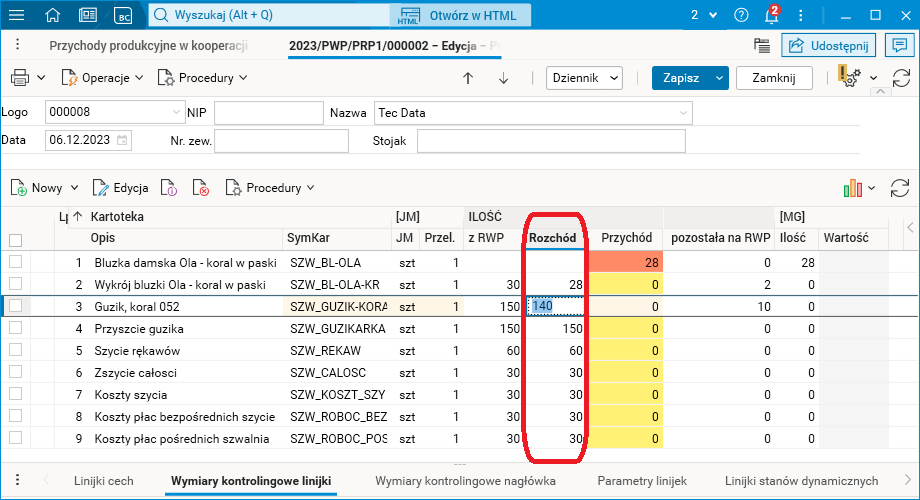
Task: Open the help question mark icon
Action: pyautogui.click(x=741, y=15)
